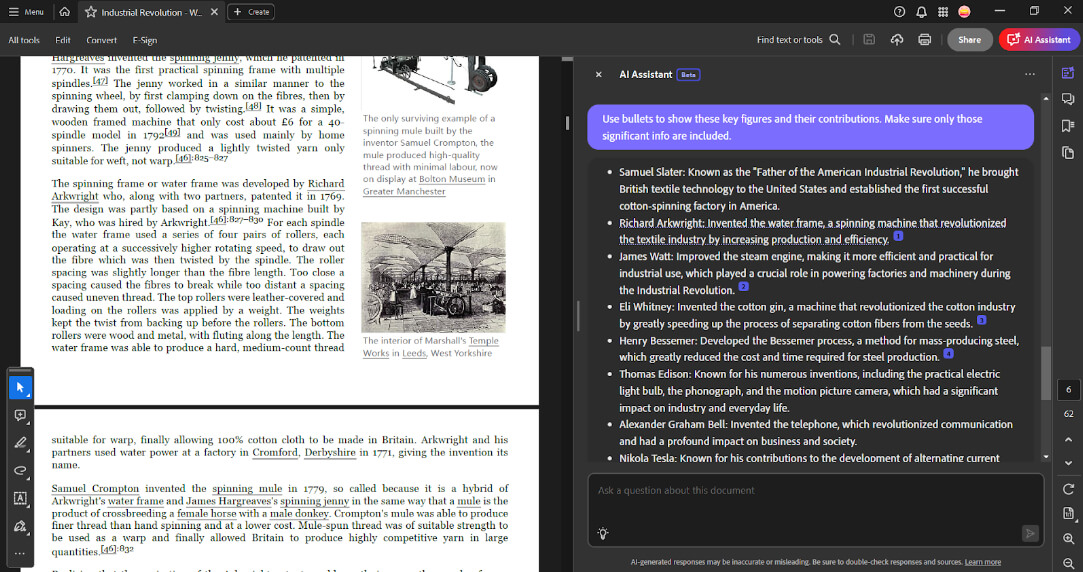Click the AI Assistant button
This screenshot has height=572, width=1083.
pos(1039,40)
